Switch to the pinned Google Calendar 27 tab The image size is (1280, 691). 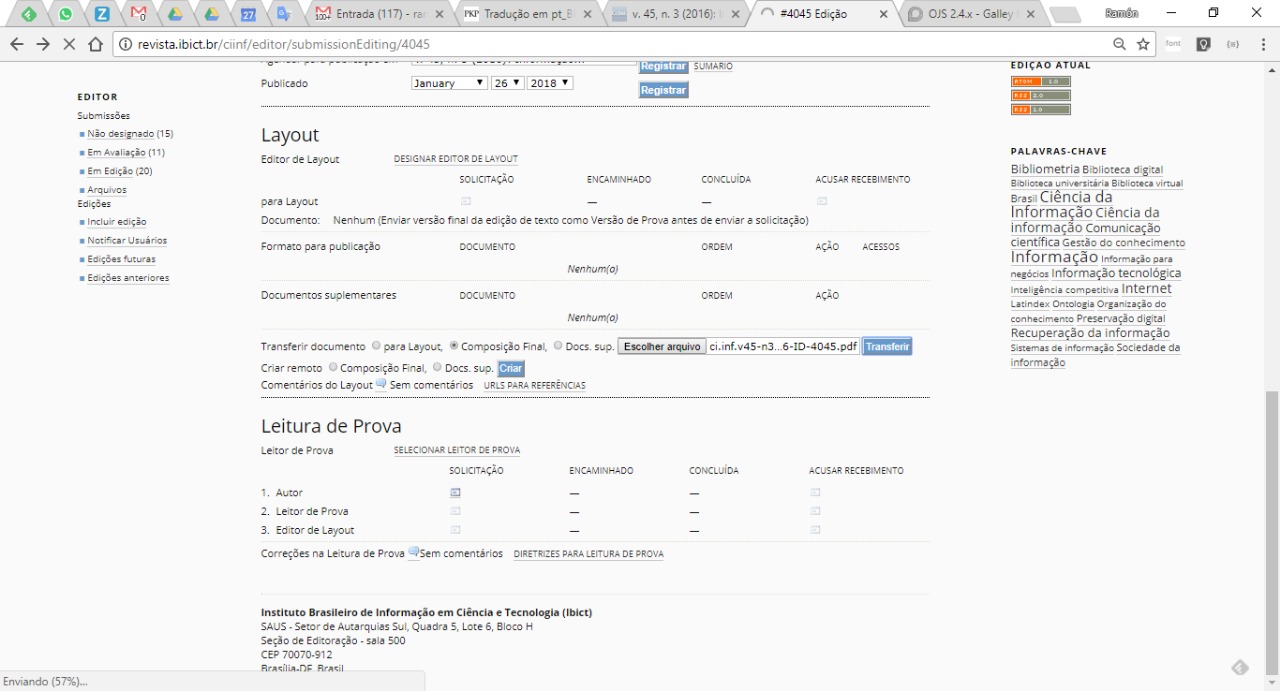click(x=248, y=14)
